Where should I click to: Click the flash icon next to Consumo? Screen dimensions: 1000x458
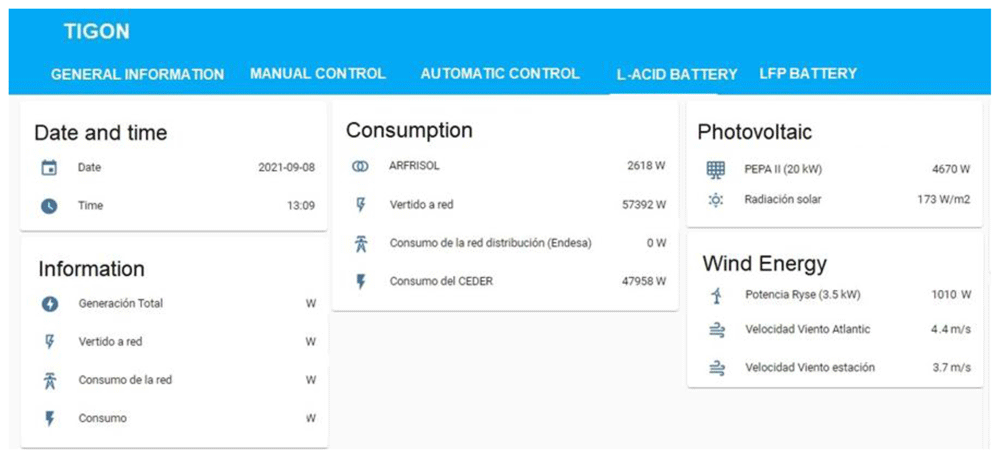pyautogui.click(x=50, y=419)
